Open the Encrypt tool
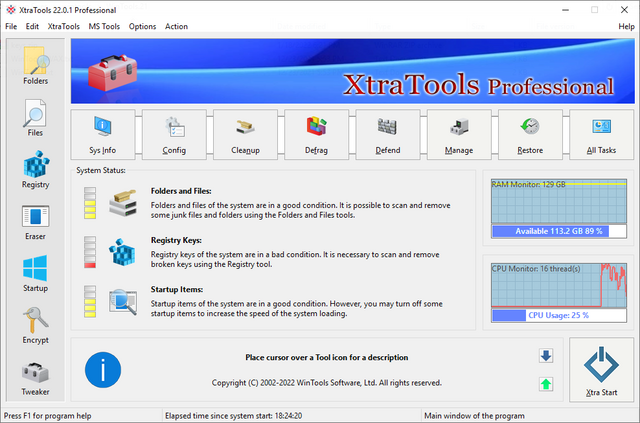640x423 pixels. click(x=35, y=325)
